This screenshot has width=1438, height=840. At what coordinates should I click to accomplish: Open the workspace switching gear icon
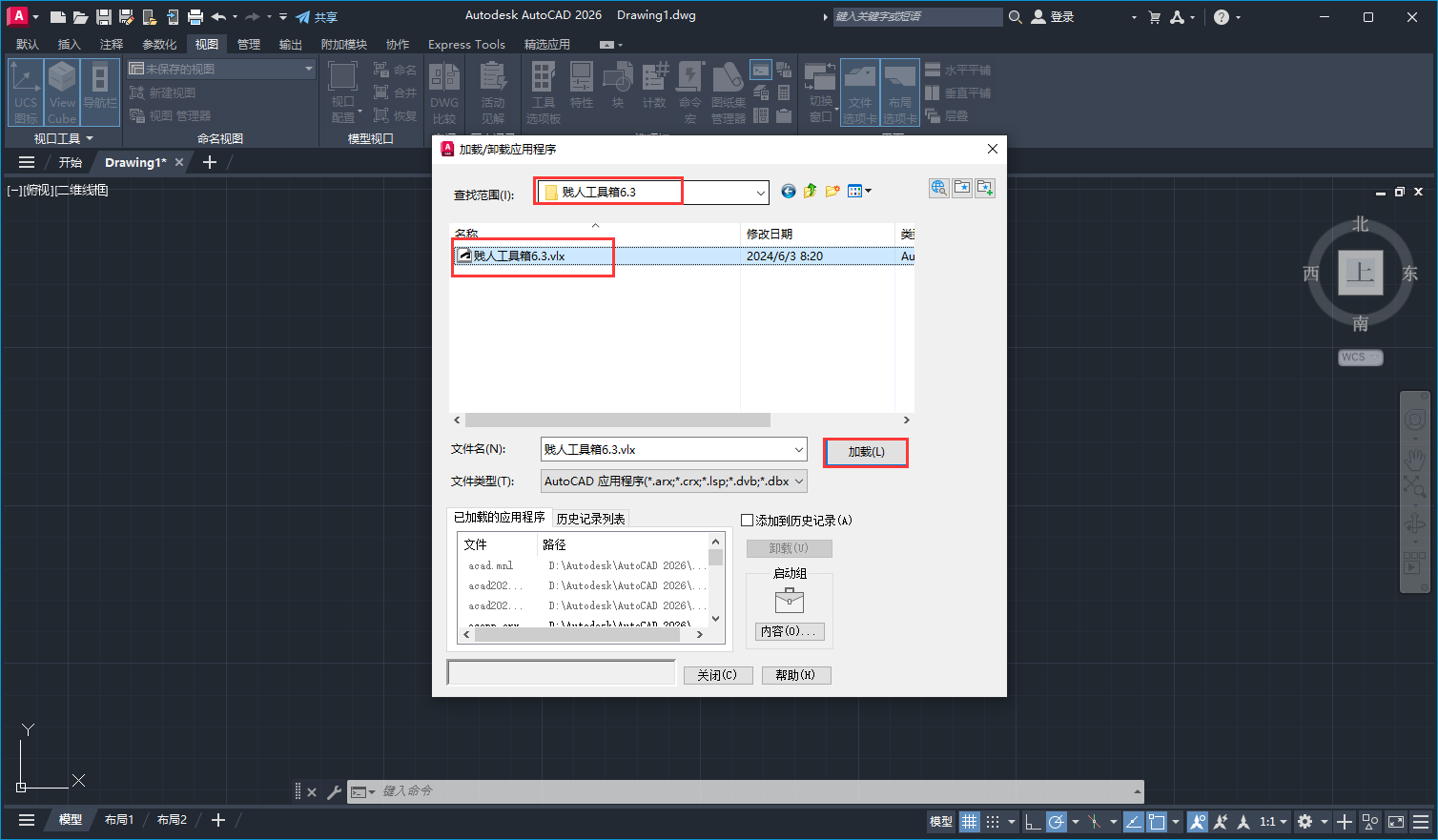click(x=1304, y=821)
